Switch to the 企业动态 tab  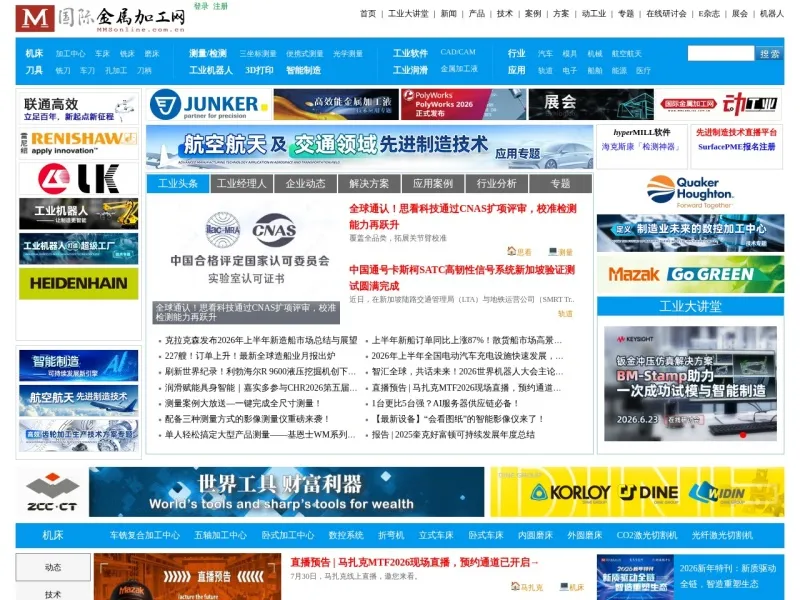point(305,184)
